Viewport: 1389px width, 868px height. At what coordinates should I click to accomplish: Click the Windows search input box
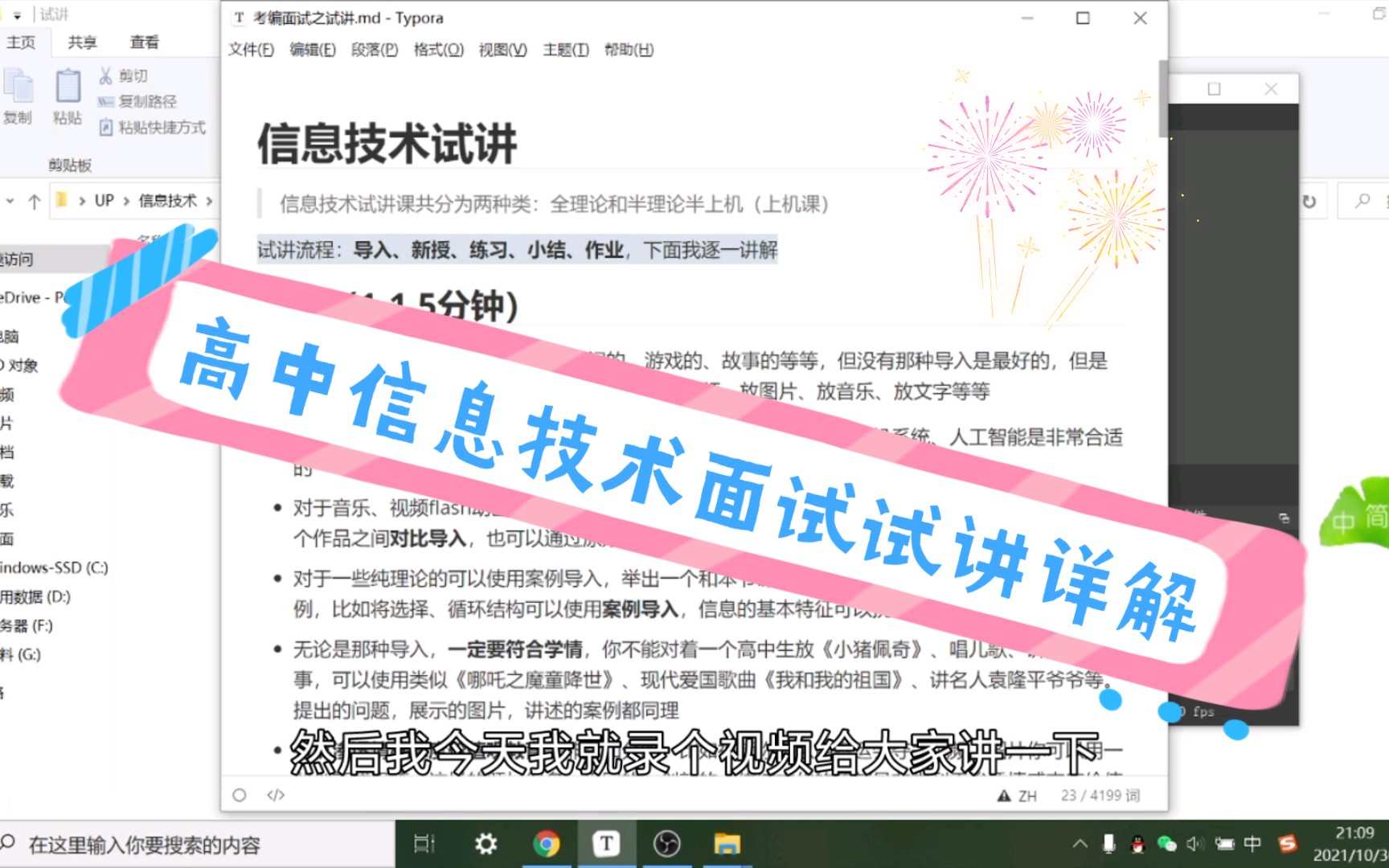tap(145, 844)
